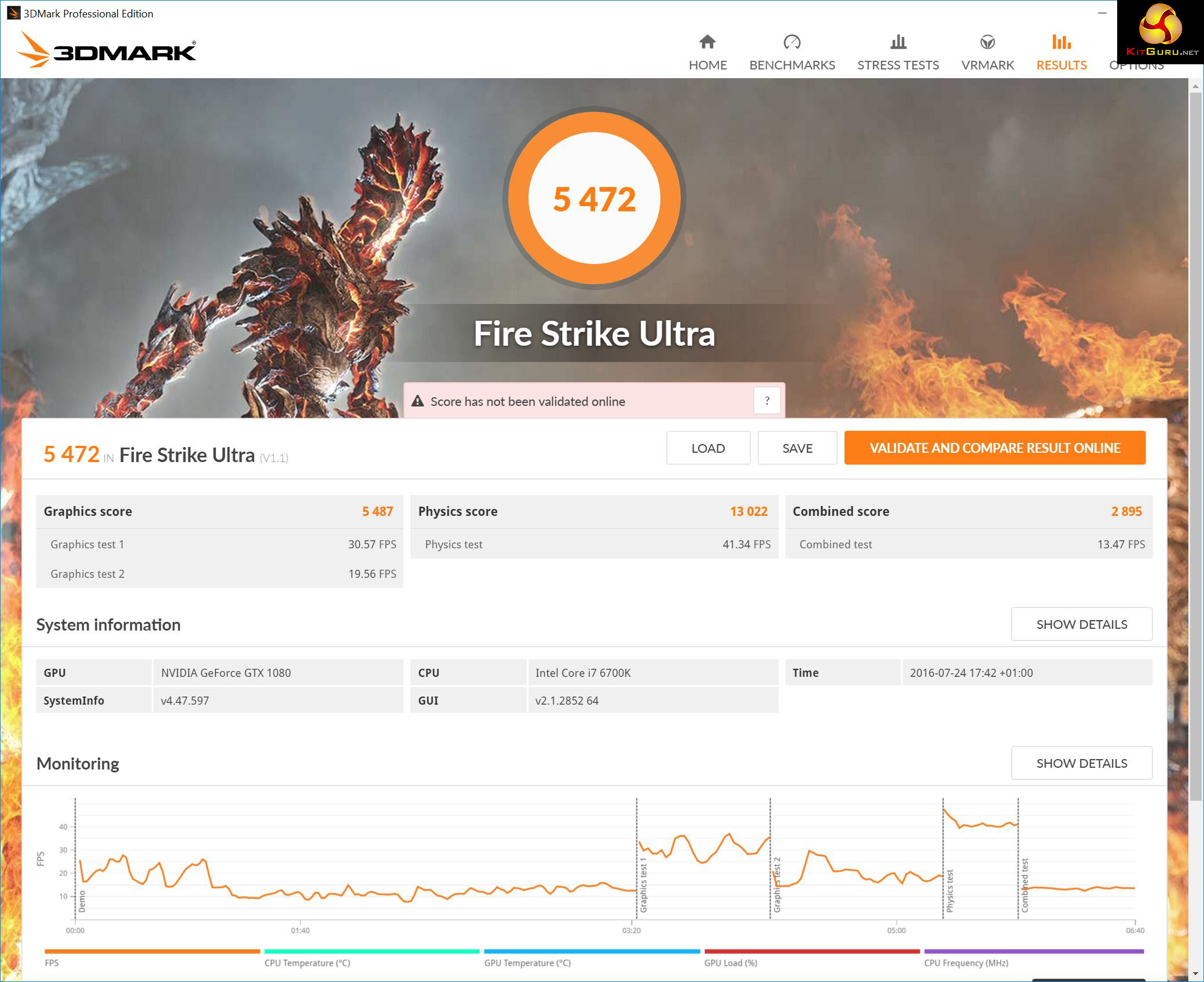Click Validate and Compare Result Online
1204x982 pixels.
[994, 448]
